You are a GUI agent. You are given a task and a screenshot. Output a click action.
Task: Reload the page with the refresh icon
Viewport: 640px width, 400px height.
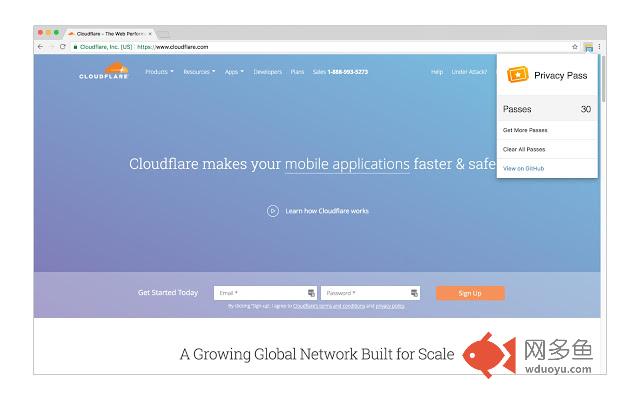point(62,46)
